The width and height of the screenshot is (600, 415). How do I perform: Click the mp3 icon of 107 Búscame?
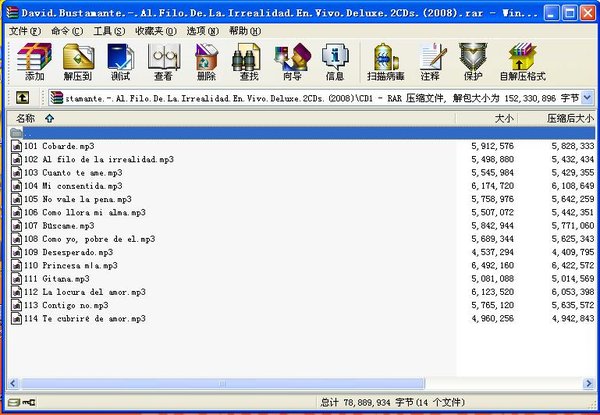click(16, 226)
